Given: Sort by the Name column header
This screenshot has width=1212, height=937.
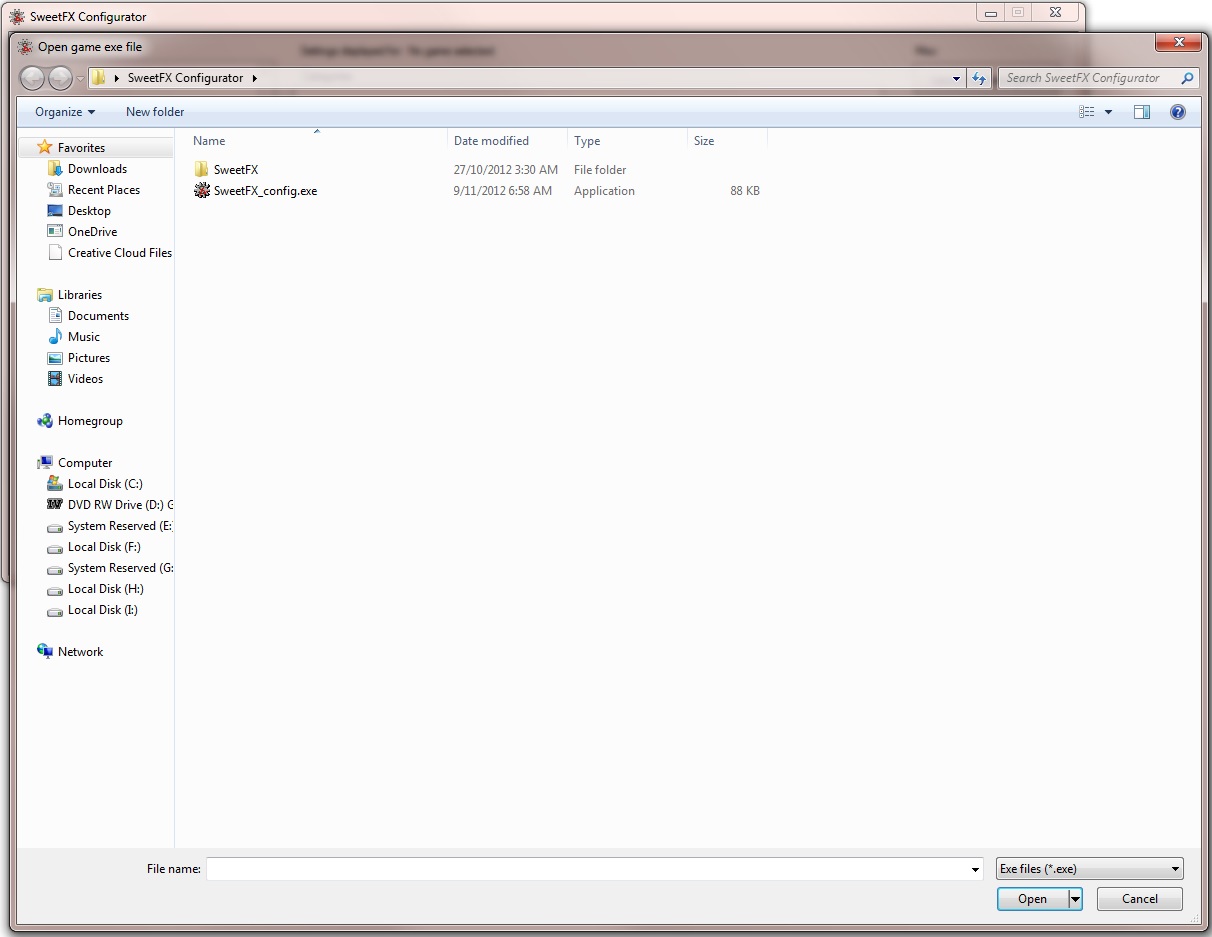Looking at the screenshot, I should [x=317, y=141].
